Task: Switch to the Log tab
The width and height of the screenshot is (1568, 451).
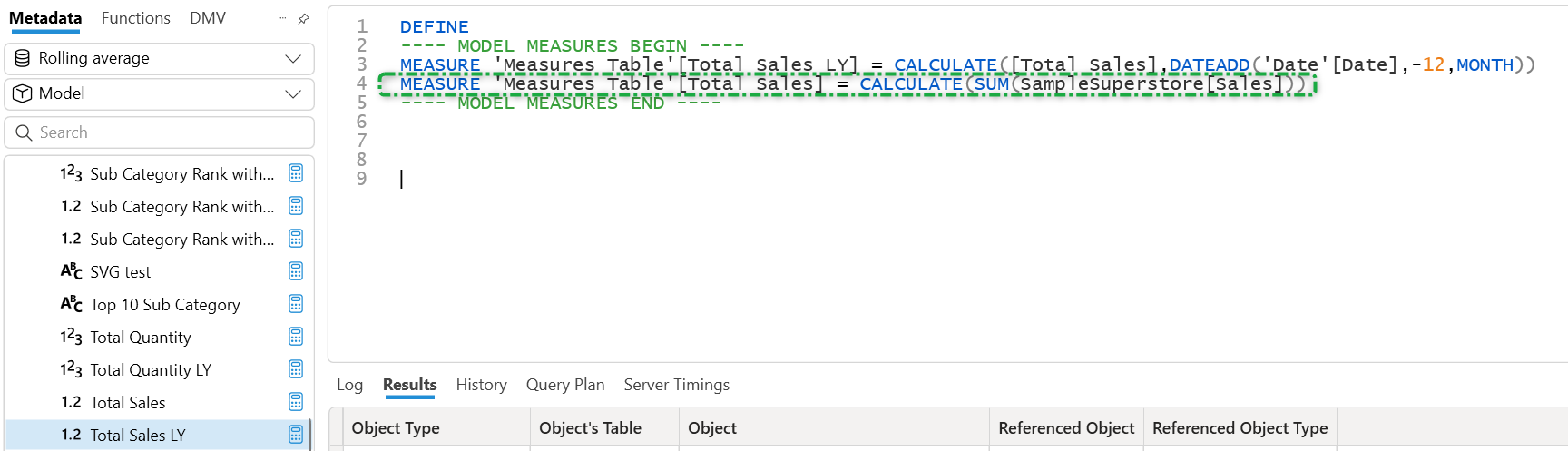Action: (x=349, y=385)
